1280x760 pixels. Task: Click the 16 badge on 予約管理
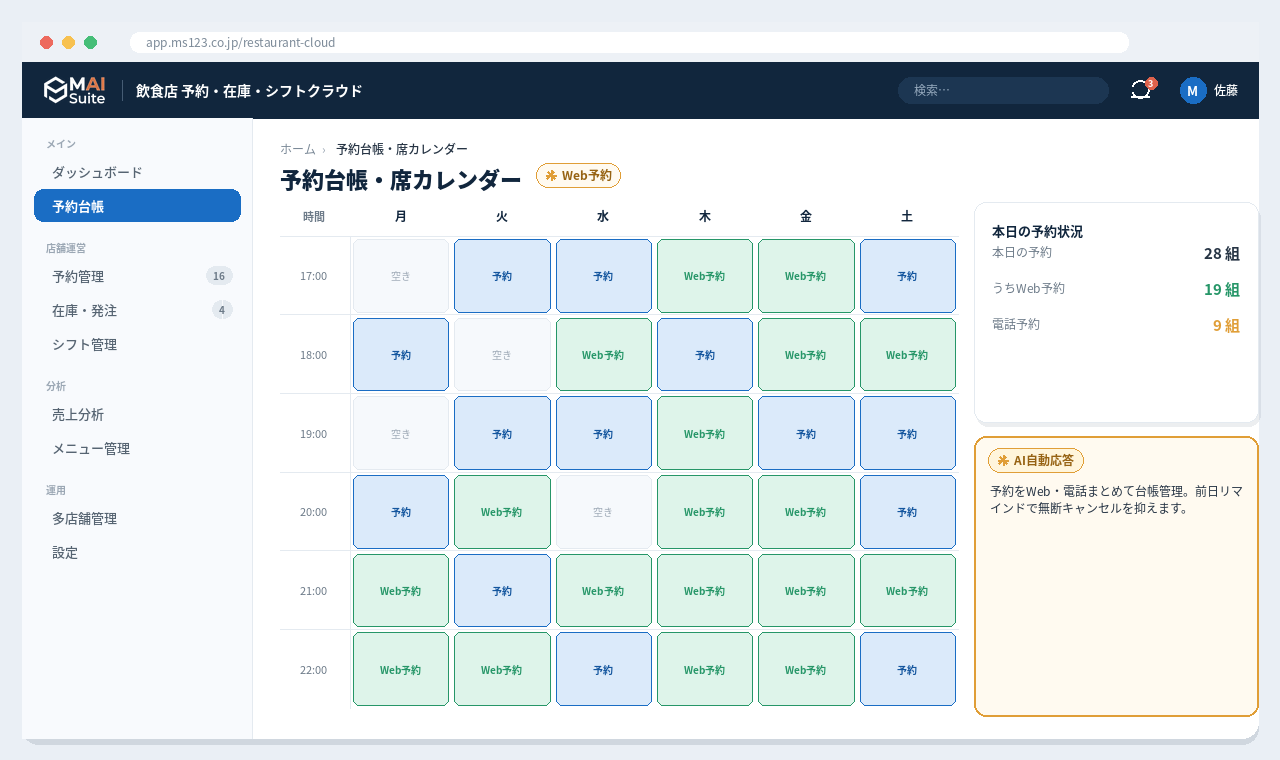coord(219,276)
